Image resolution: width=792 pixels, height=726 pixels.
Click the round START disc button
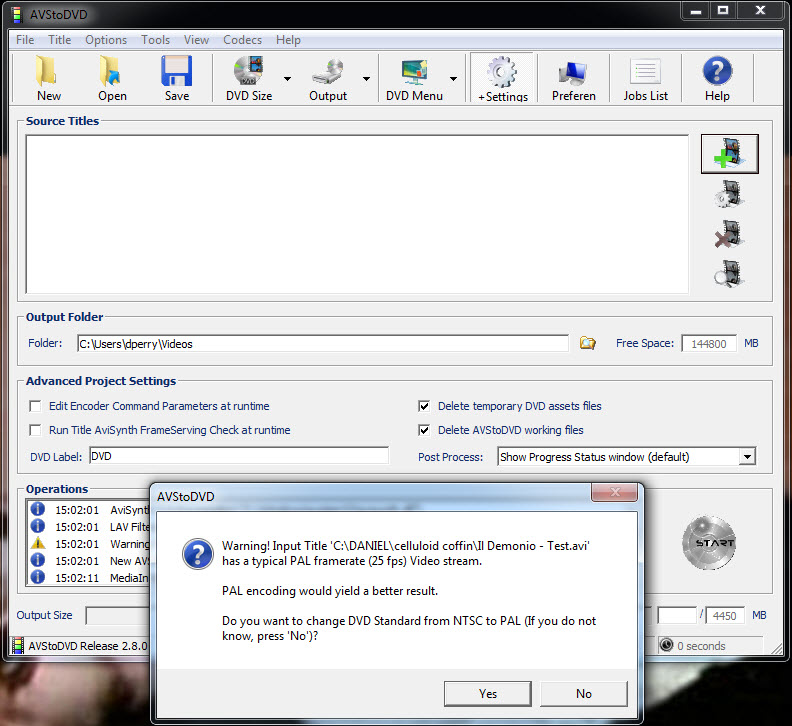(x=709, y=543)
